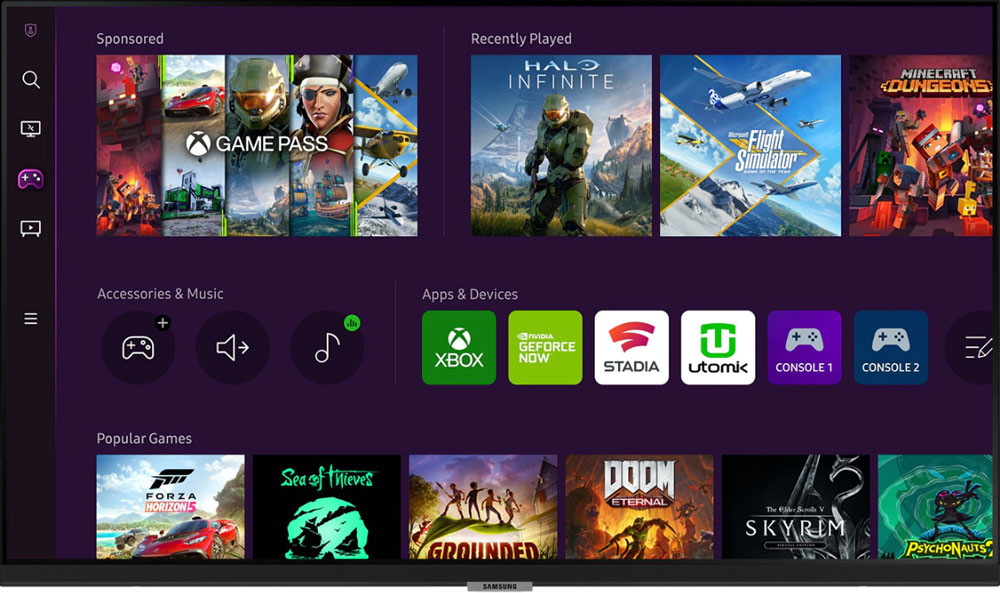Click the Accessories & Music heading
The image size is (1000, 593).
[x=160, y=294]
